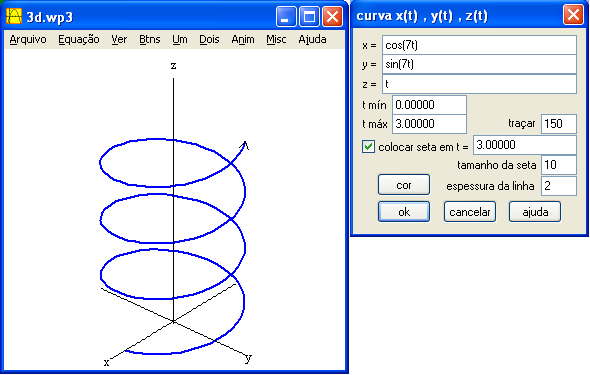Image resolution: width=590 pixels, height=375 pixels.
Task: Close the 3d.wp3 window
Action: coord(333,17)
